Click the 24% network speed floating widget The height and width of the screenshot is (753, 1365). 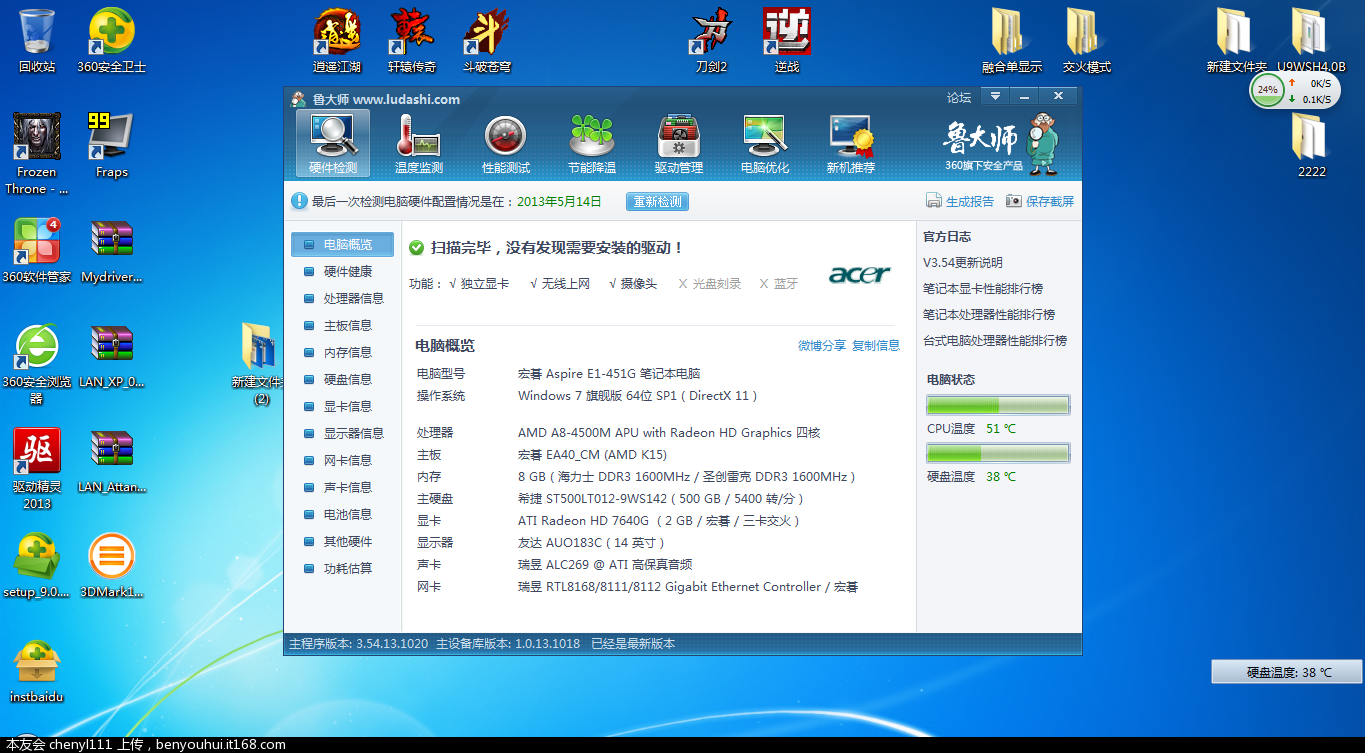pos(1294,90)
